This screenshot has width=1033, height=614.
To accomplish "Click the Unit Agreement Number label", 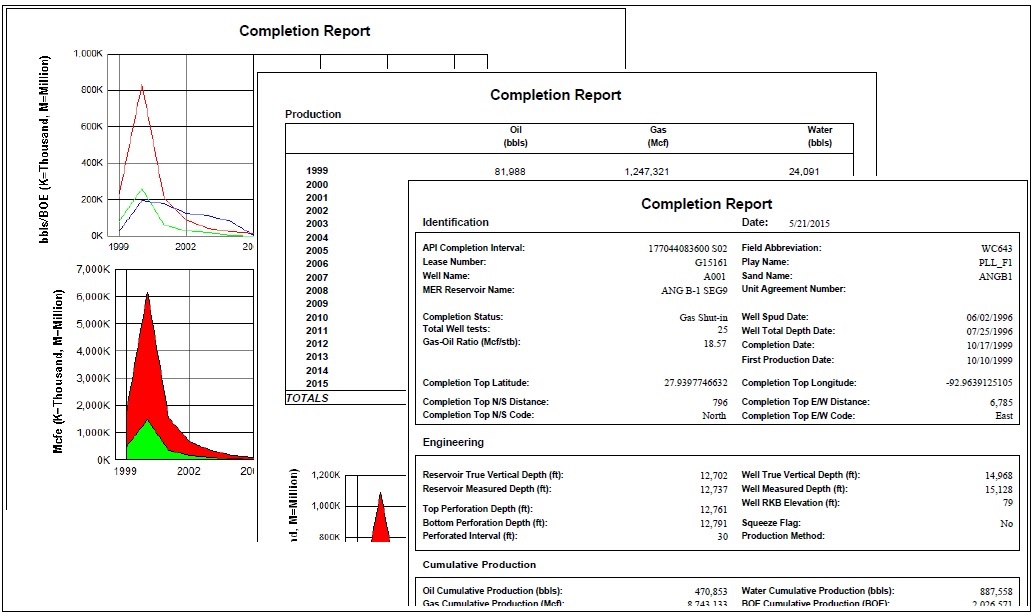I will click(x=794, y=289).
